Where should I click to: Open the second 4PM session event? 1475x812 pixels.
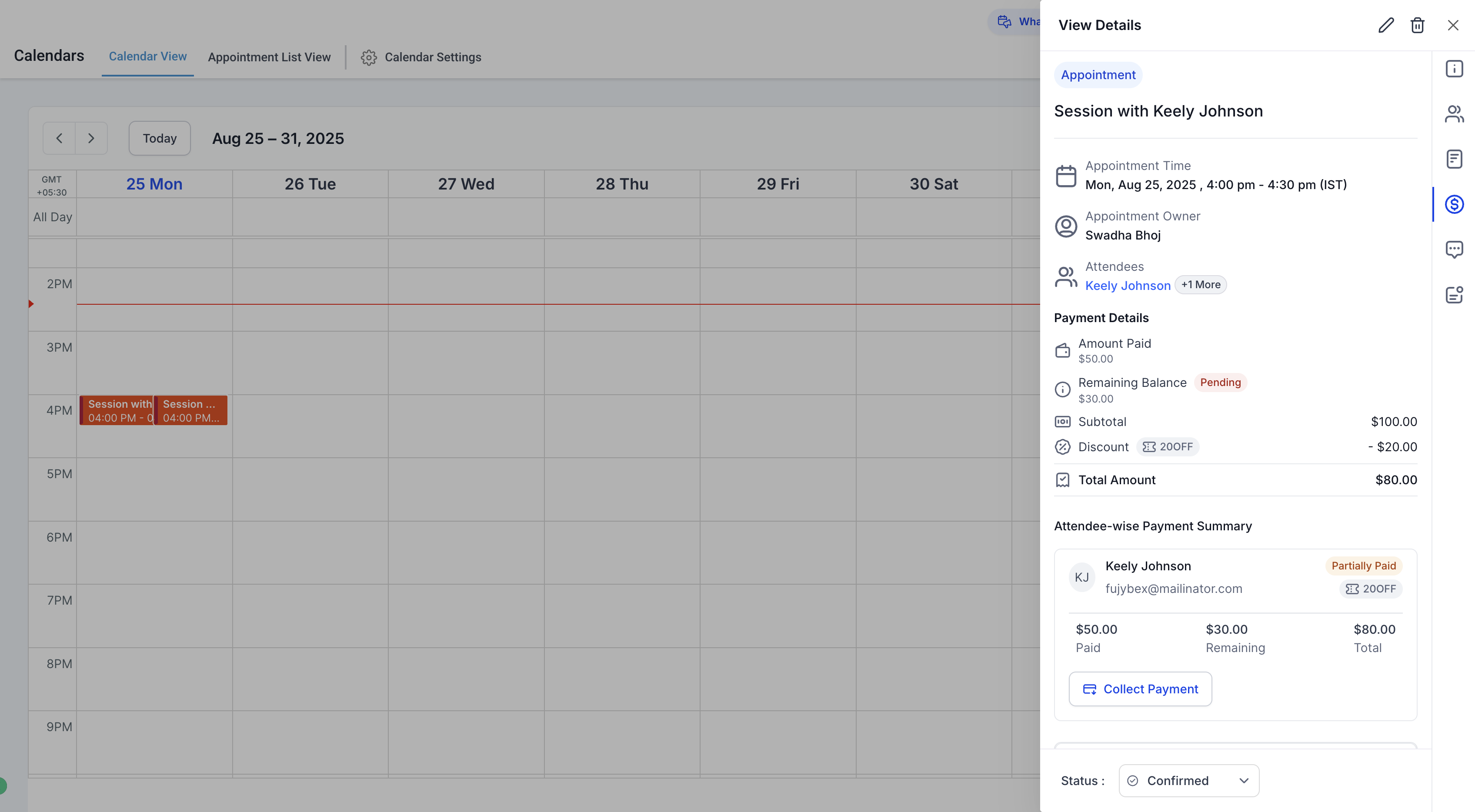click(x=190, y=410)
